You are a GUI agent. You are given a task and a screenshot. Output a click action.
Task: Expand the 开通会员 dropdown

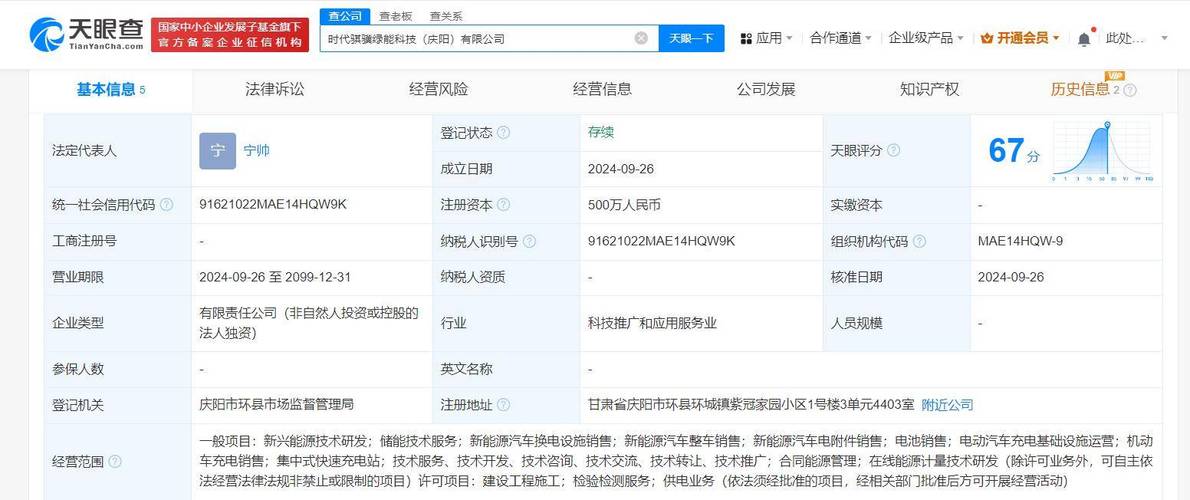(x=1056, y=38)
